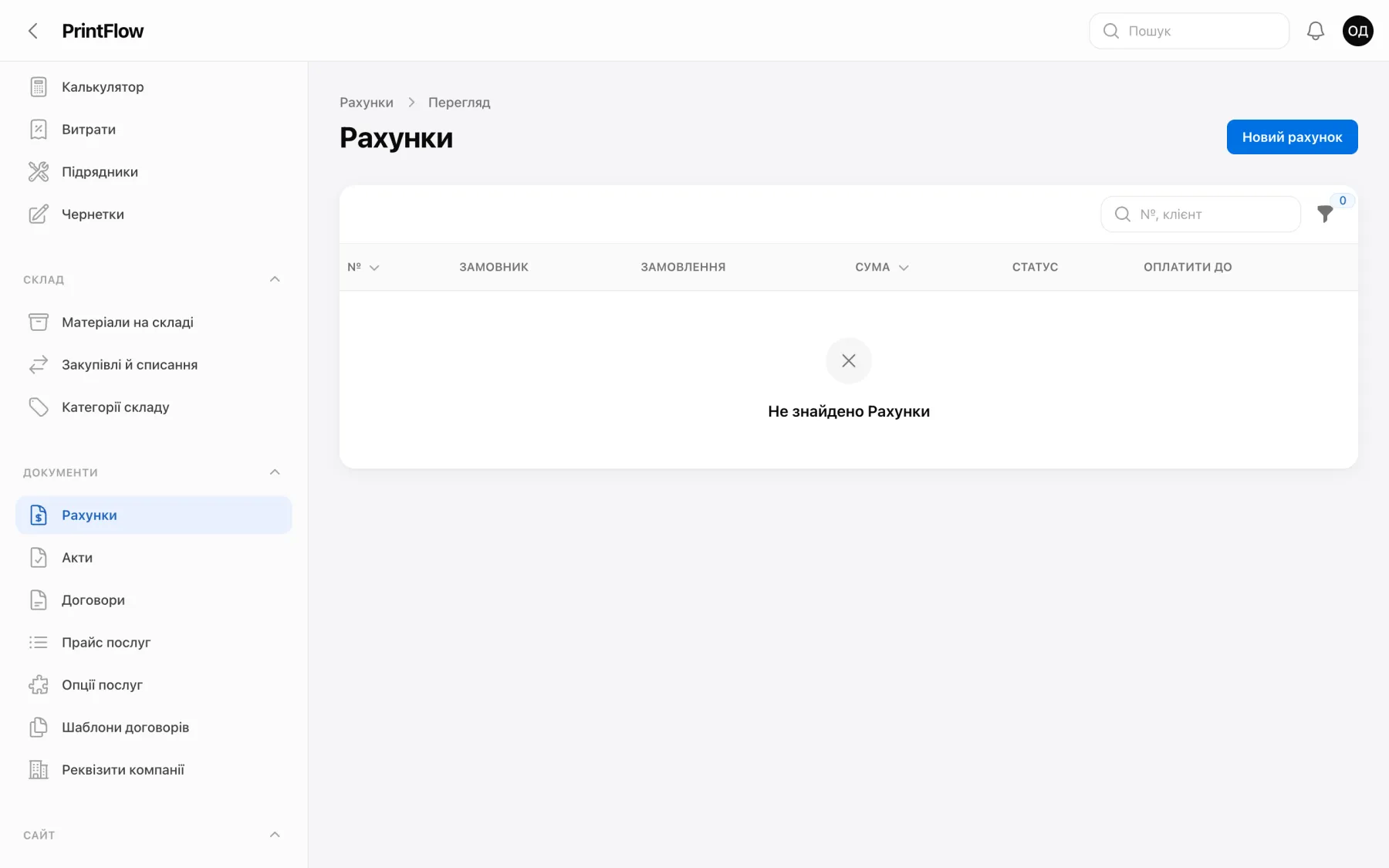Focus the global Пошук search field
1389x868 pixels.
click(x=1189, y=31)
